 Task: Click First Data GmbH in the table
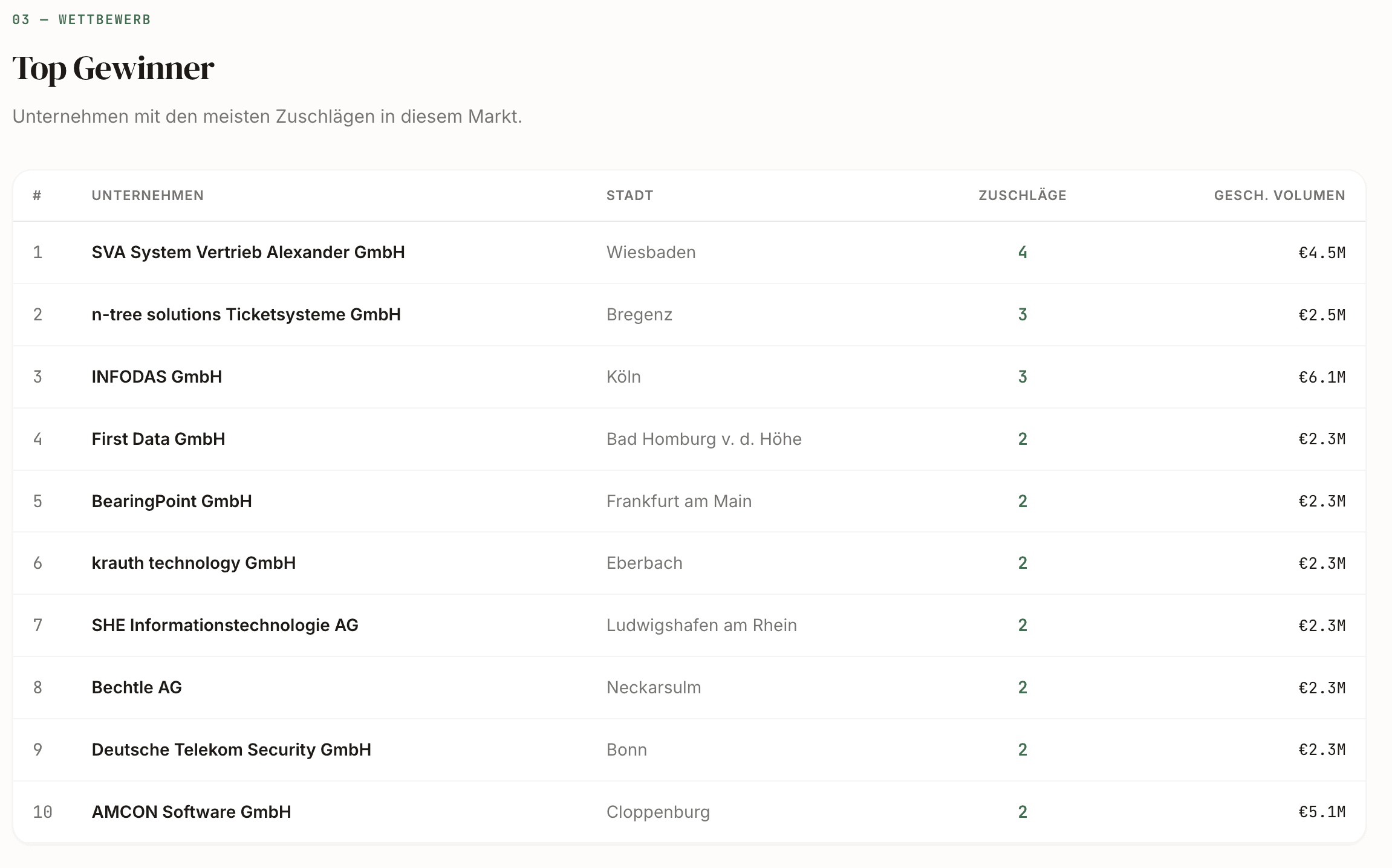[158, 439]
